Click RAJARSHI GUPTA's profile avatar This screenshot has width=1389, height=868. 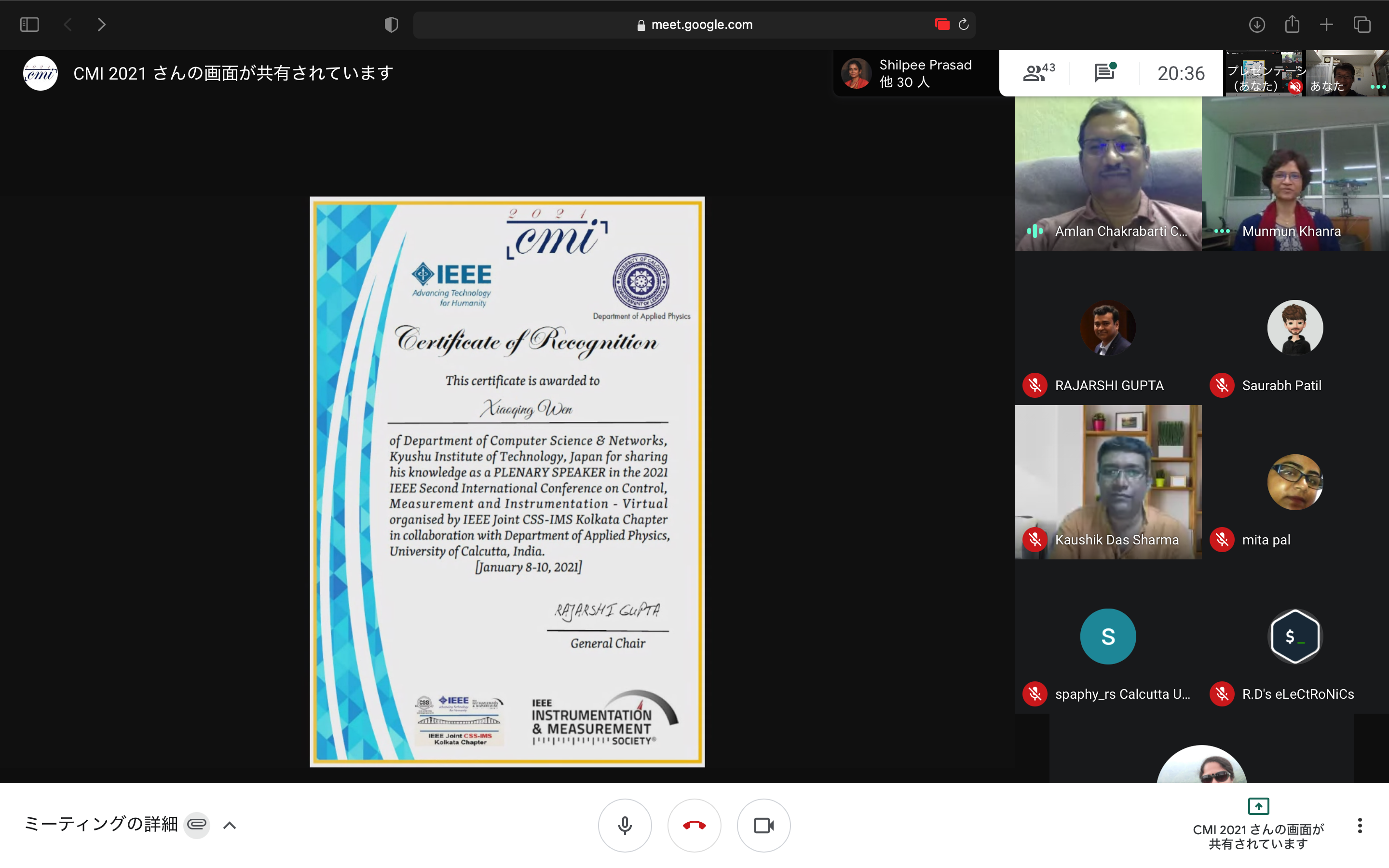tap(1108, 328)
